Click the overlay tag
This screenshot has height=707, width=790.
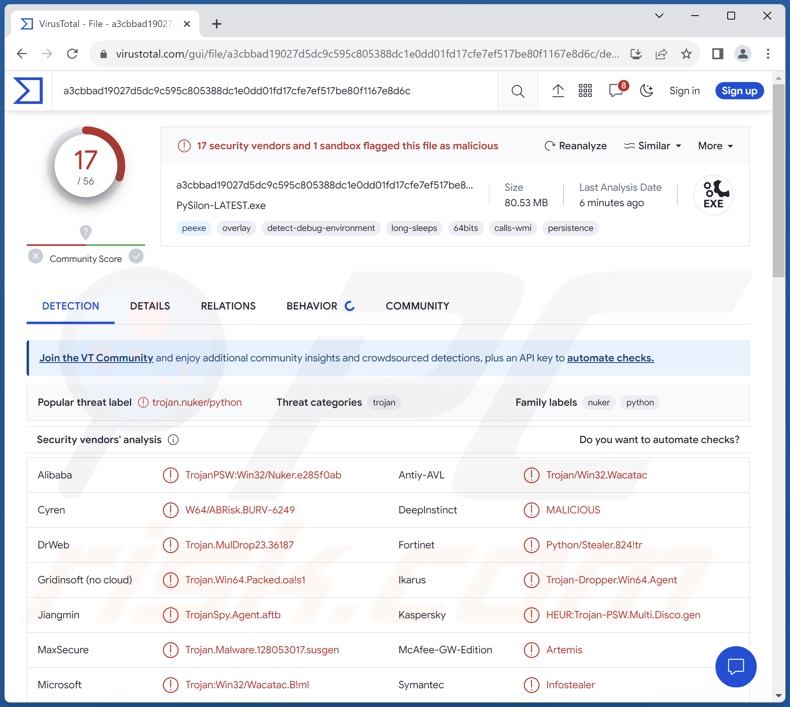tap(236, 228)
